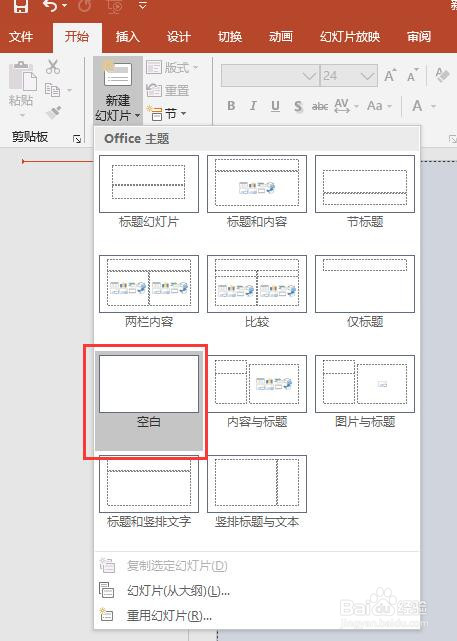Toggle Strikethrough abc formatting

(x=320, y=107)
